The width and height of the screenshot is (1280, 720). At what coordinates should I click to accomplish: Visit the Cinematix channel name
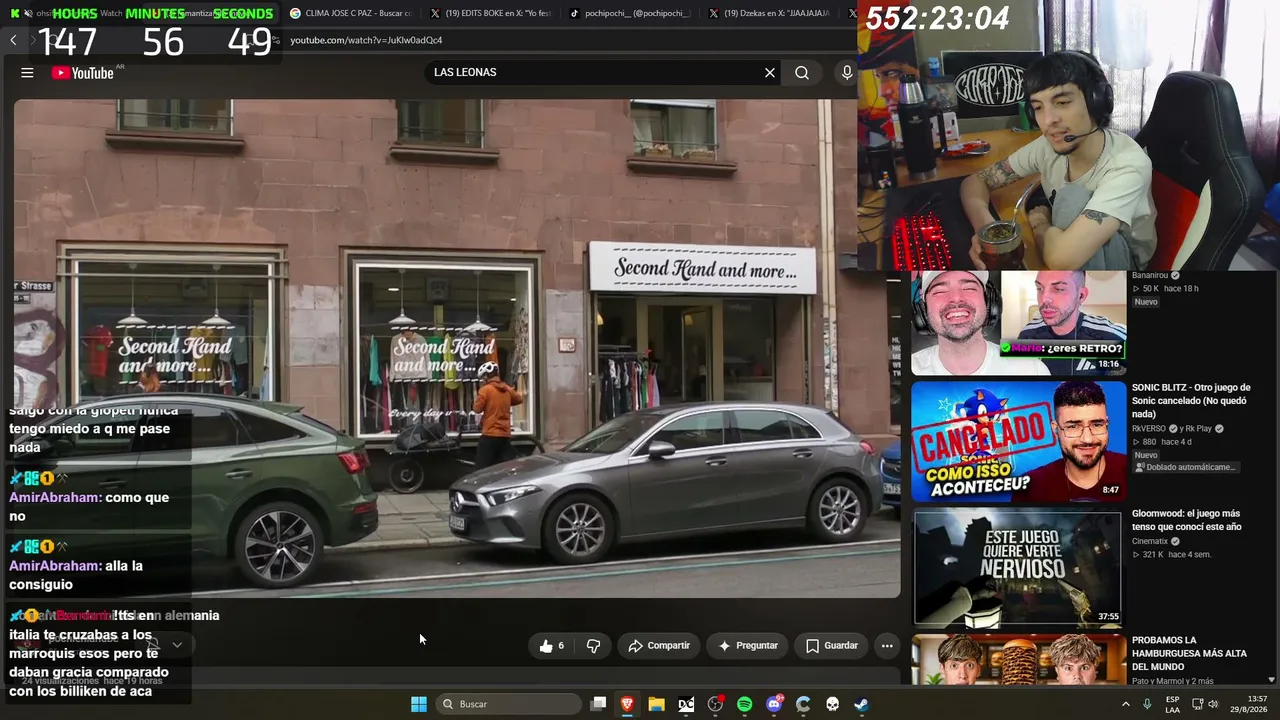click(x=1150, y=542)
